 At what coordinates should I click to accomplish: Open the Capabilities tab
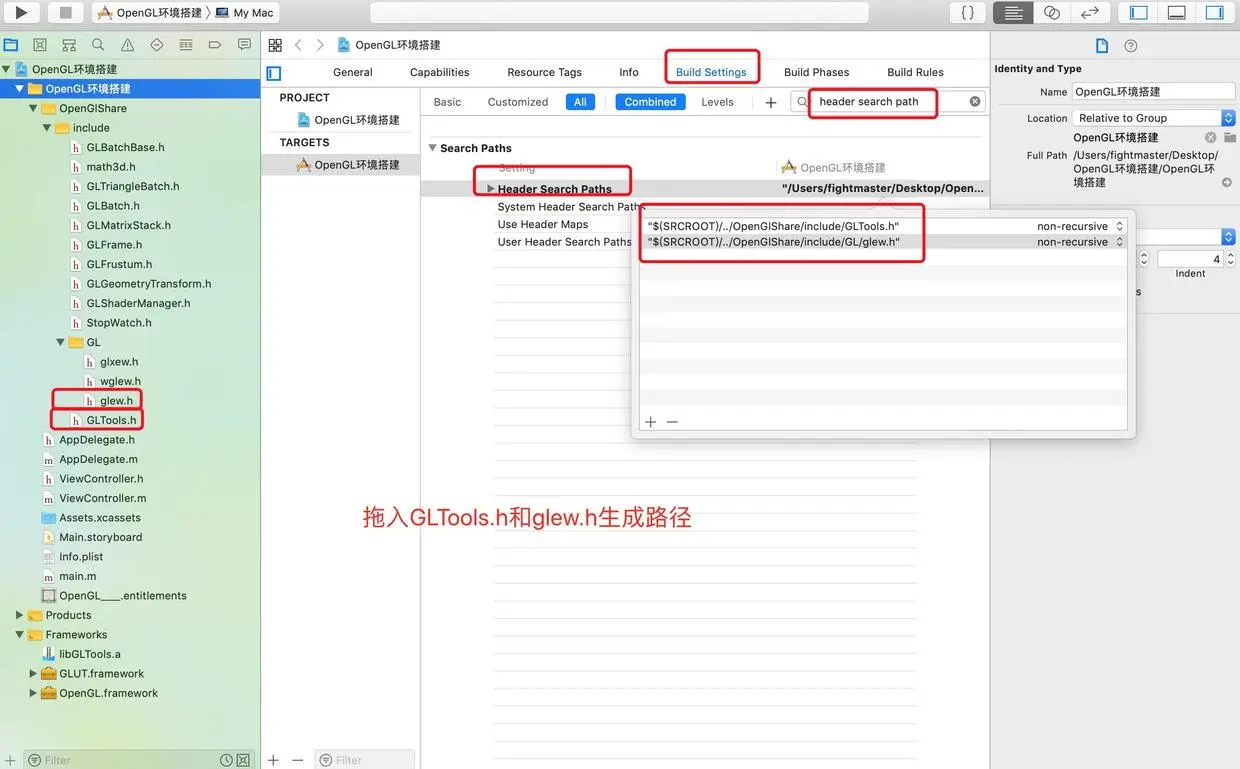[x=440, y=72]
